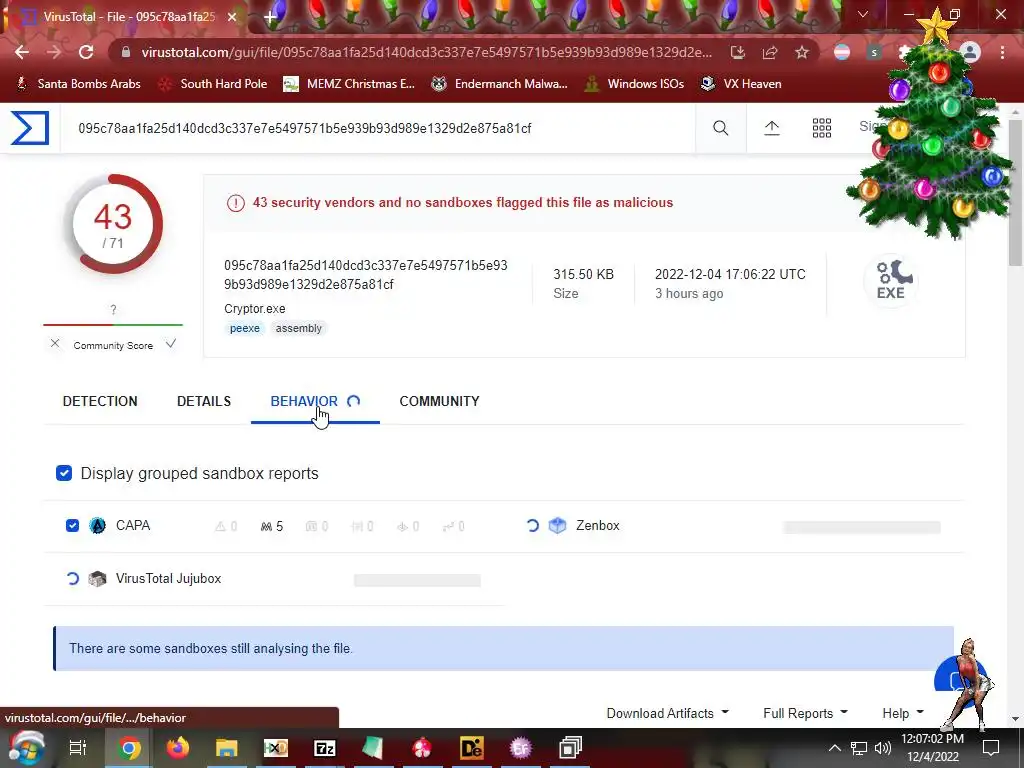Open Santa Bombs Arabs bookmark
The width and height of the screenshot is (1024, 768).
tap(78, 84)
